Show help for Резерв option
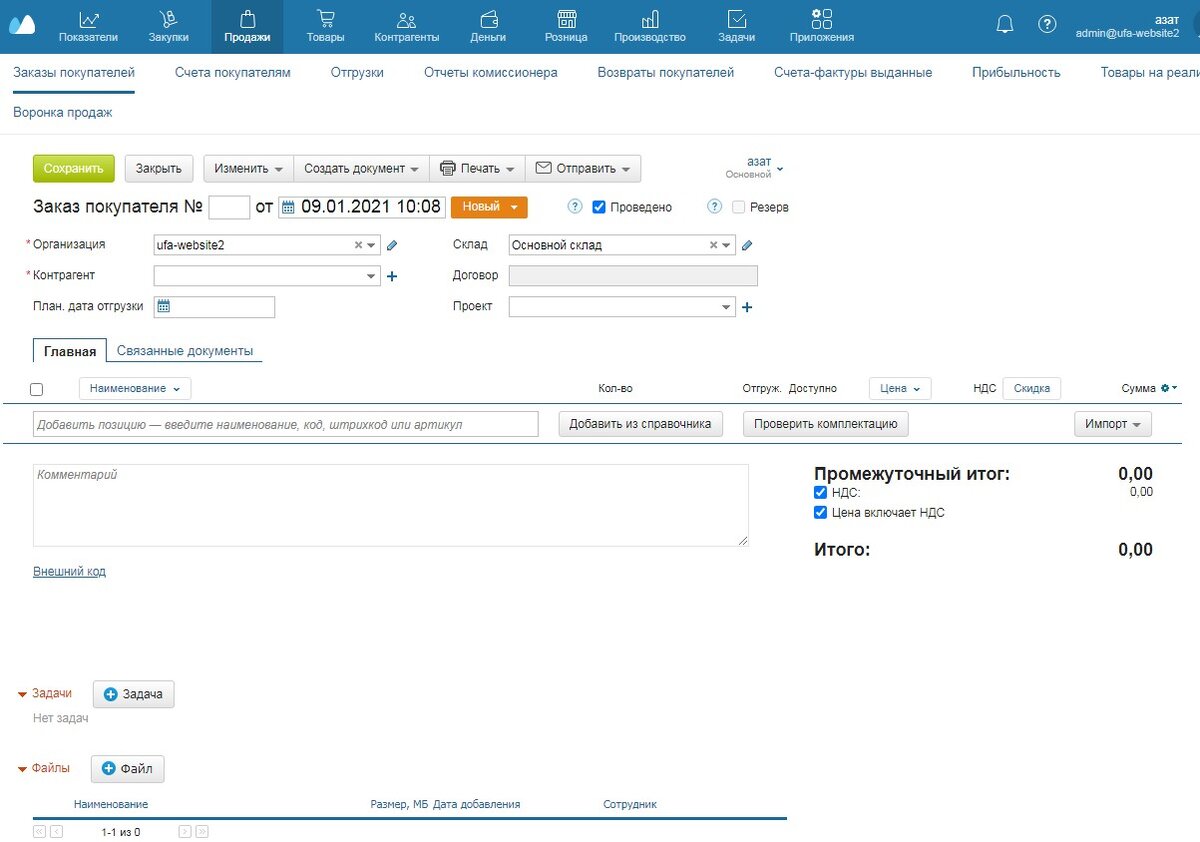The height and width of the screenshot is (842, 1200). (x=714, y=207)
